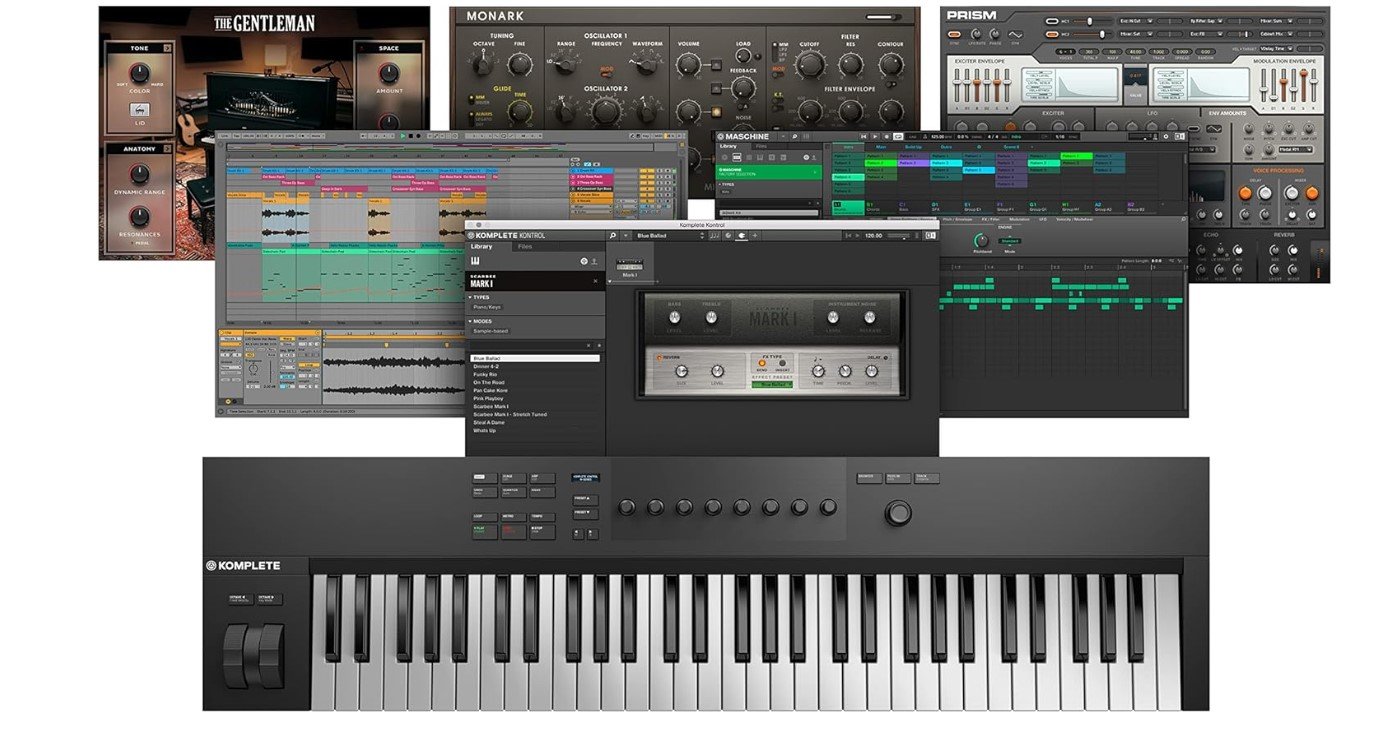Viewport: 1385px width, 731px height.
Task: Select the Sample-based mode tag
Action: [491, 331]
